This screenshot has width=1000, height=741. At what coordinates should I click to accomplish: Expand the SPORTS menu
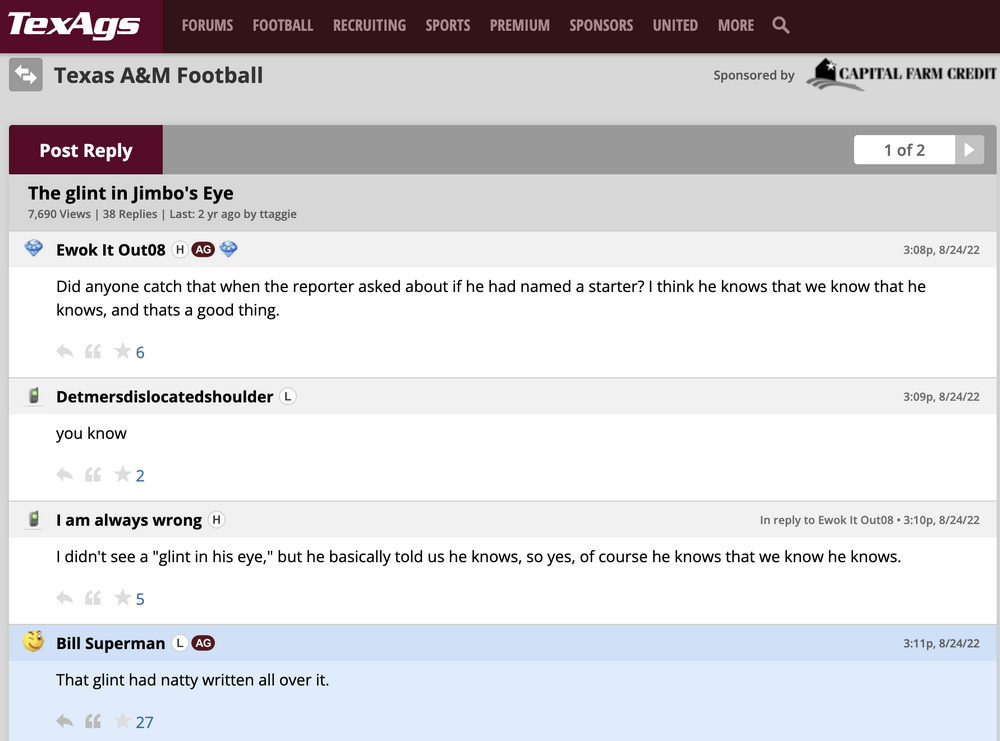point(448,26)
